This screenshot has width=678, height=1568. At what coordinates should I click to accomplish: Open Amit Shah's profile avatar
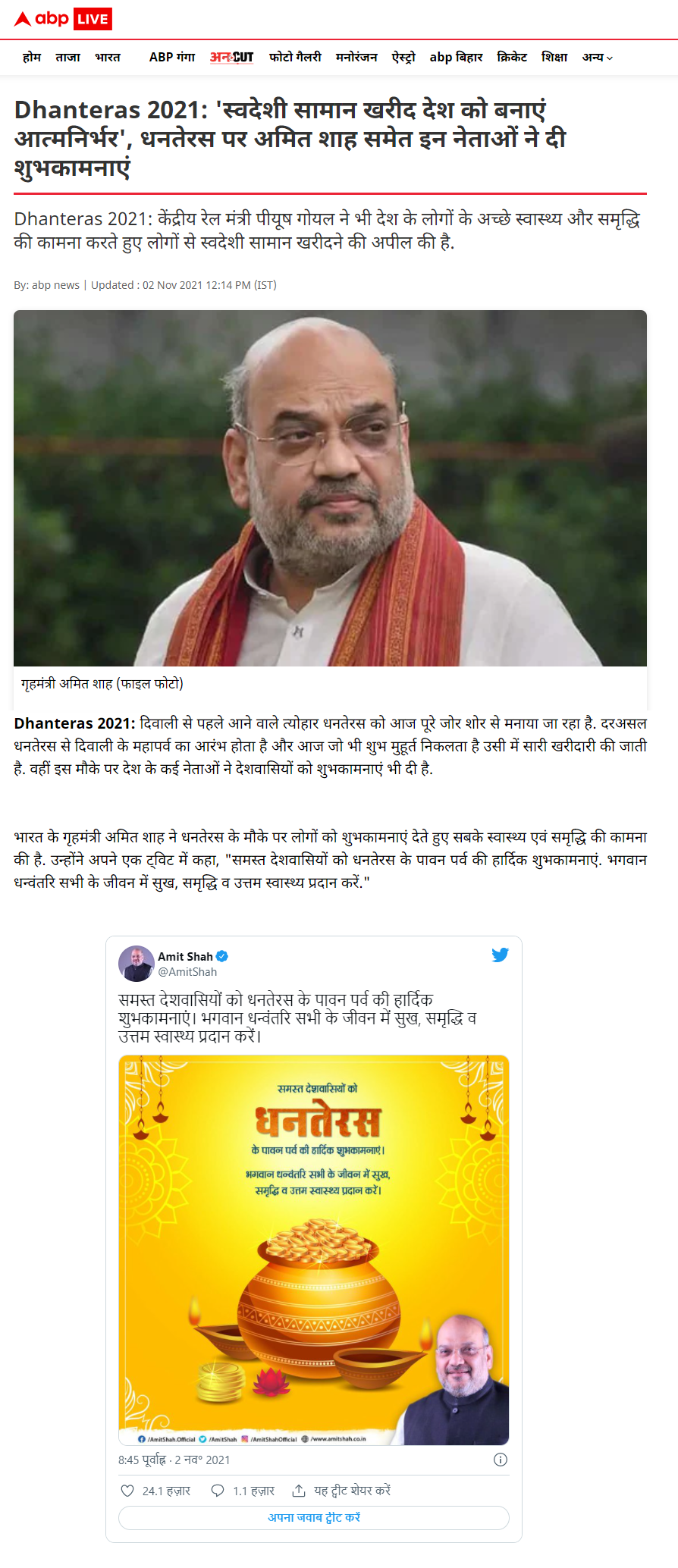tap(137, 964)
